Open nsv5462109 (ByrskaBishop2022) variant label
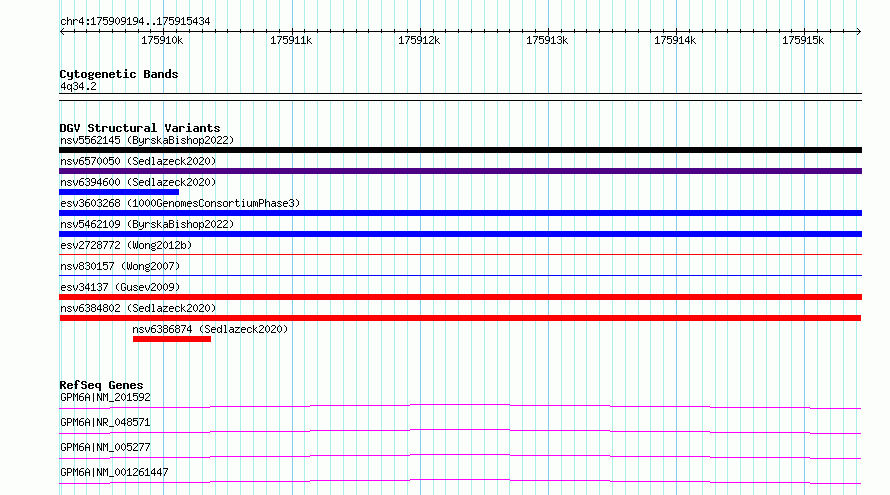This screenshot has width=890, height=495. [147, 224]
